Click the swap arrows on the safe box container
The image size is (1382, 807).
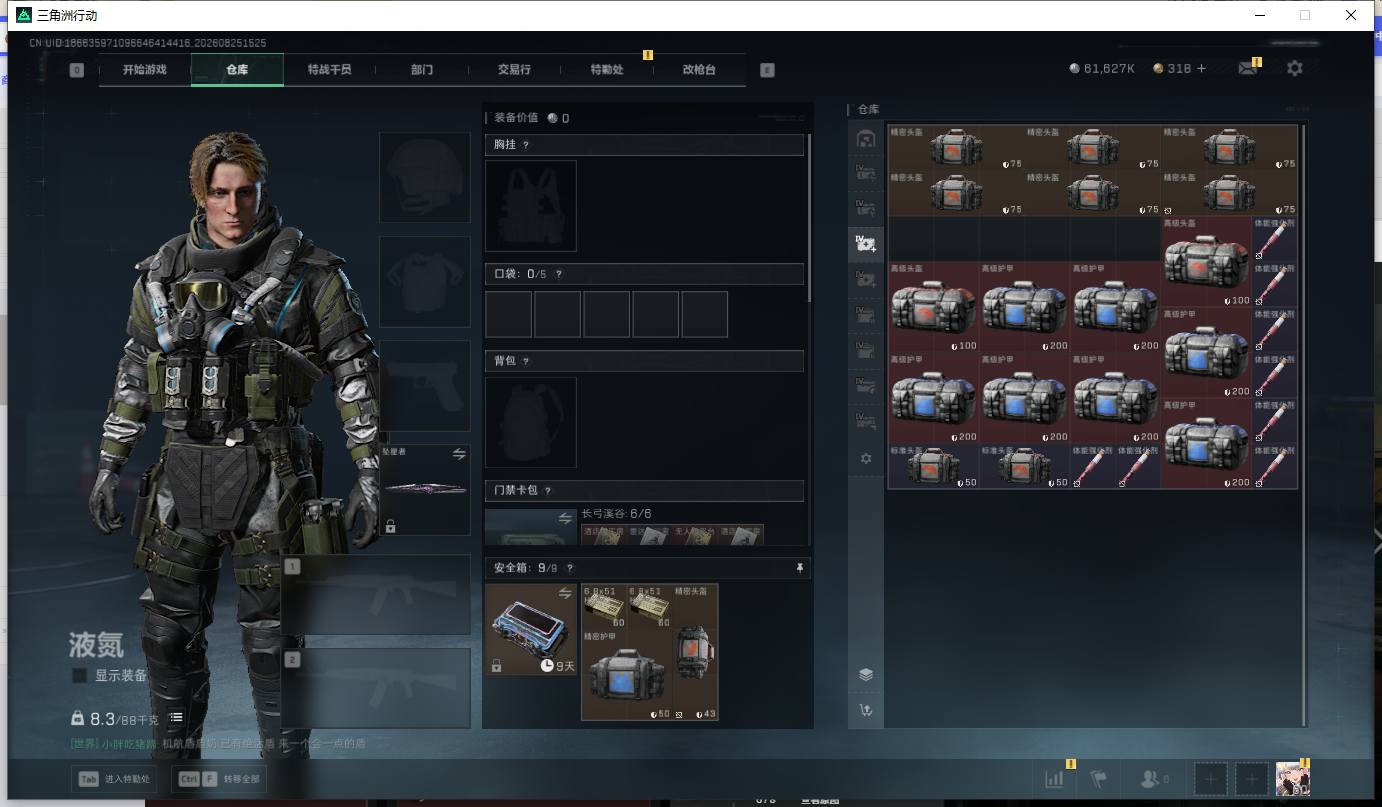tap(565, 594)
